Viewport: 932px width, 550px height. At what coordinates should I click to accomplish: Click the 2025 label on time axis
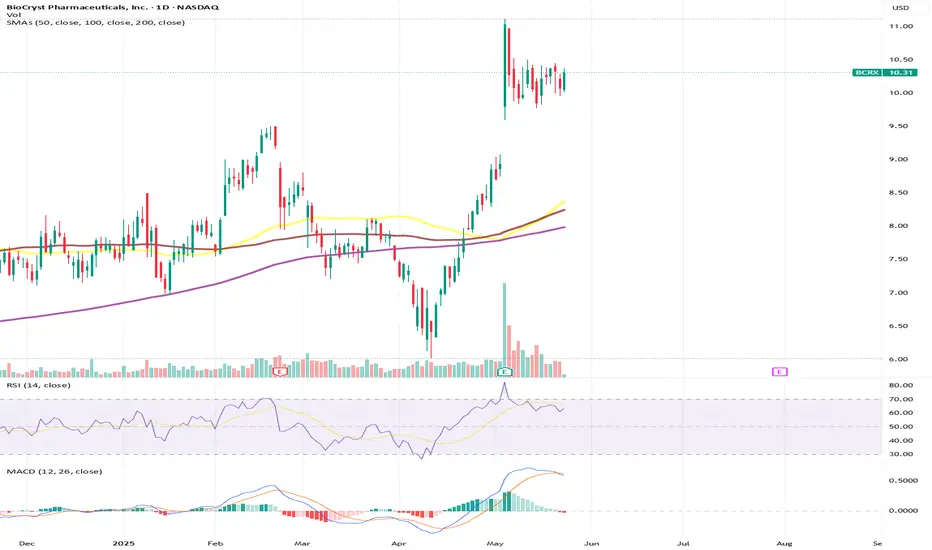124,543
